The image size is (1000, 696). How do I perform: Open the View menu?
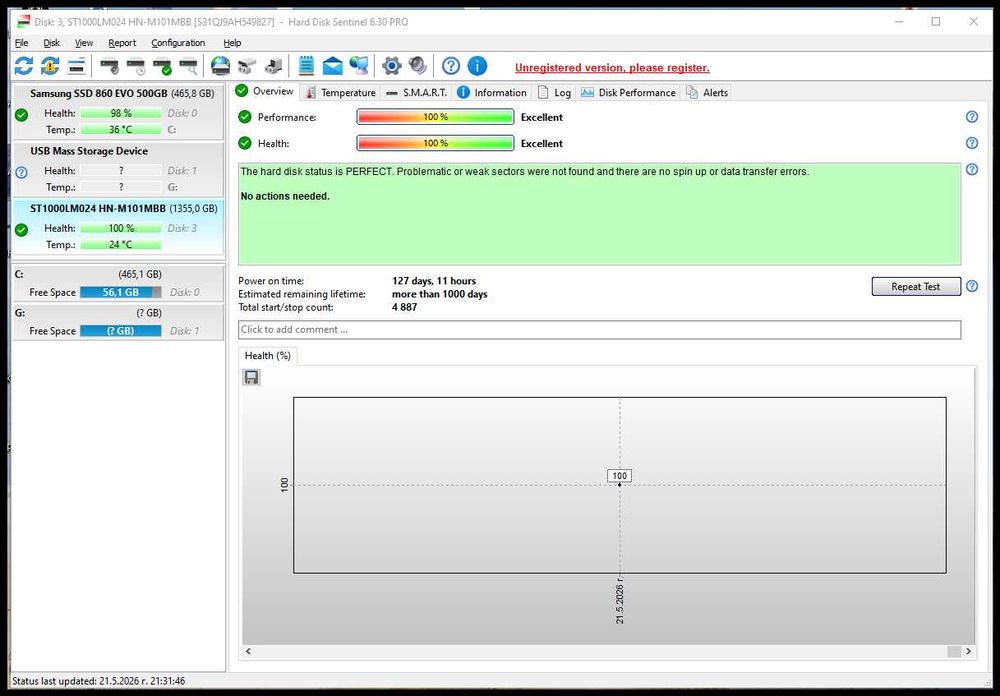point(84,43)
